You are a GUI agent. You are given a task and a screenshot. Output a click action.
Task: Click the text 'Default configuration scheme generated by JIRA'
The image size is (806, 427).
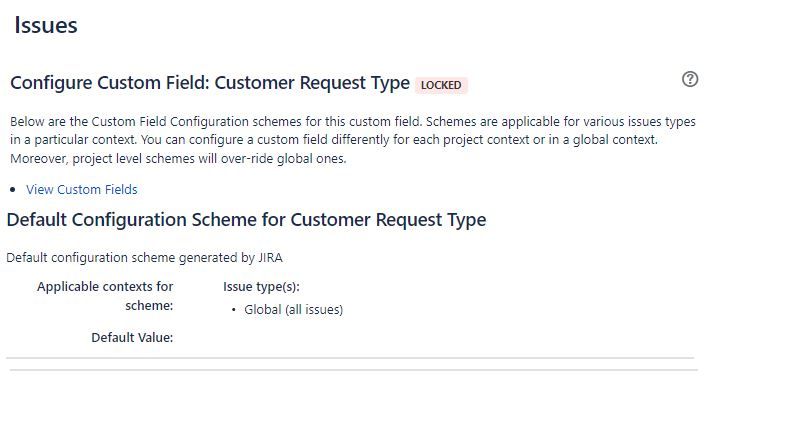[x=144, y=257]
